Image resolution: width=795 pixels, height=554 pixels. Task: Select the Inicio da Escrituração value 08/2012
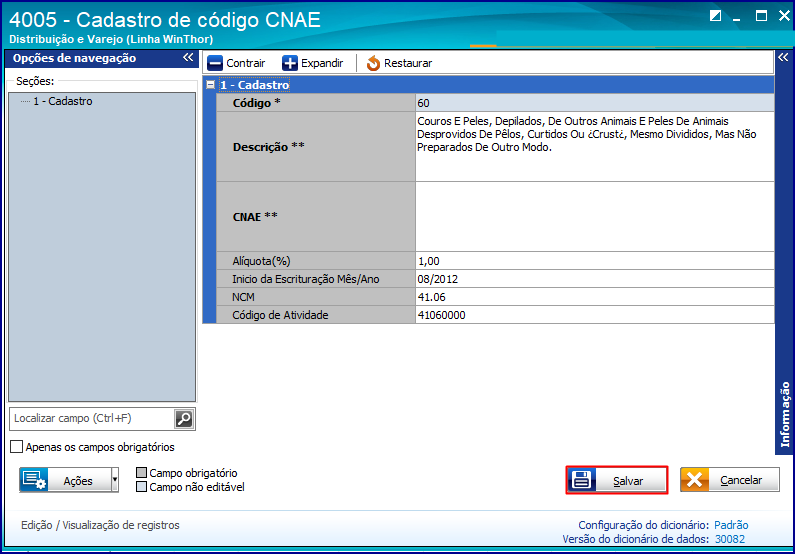(x=594, y=279)
